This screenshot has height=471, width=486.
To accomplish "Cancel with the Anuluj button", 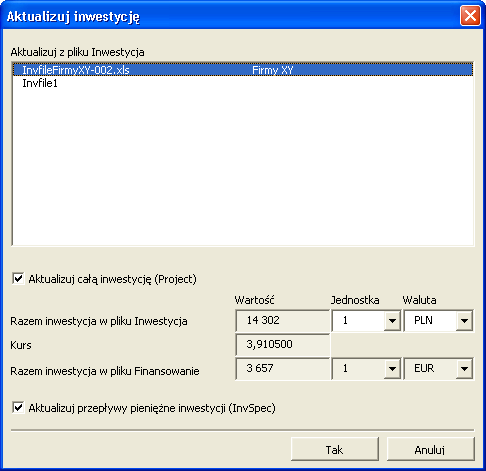I will pos(430,449).
